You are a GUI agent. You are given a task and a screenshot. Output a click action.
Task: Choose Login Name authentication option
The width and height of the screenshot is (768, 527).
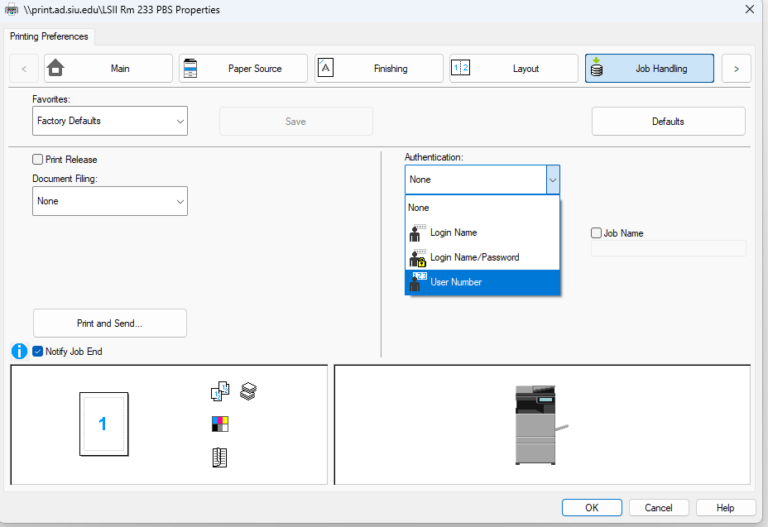(x=482, y=233)
